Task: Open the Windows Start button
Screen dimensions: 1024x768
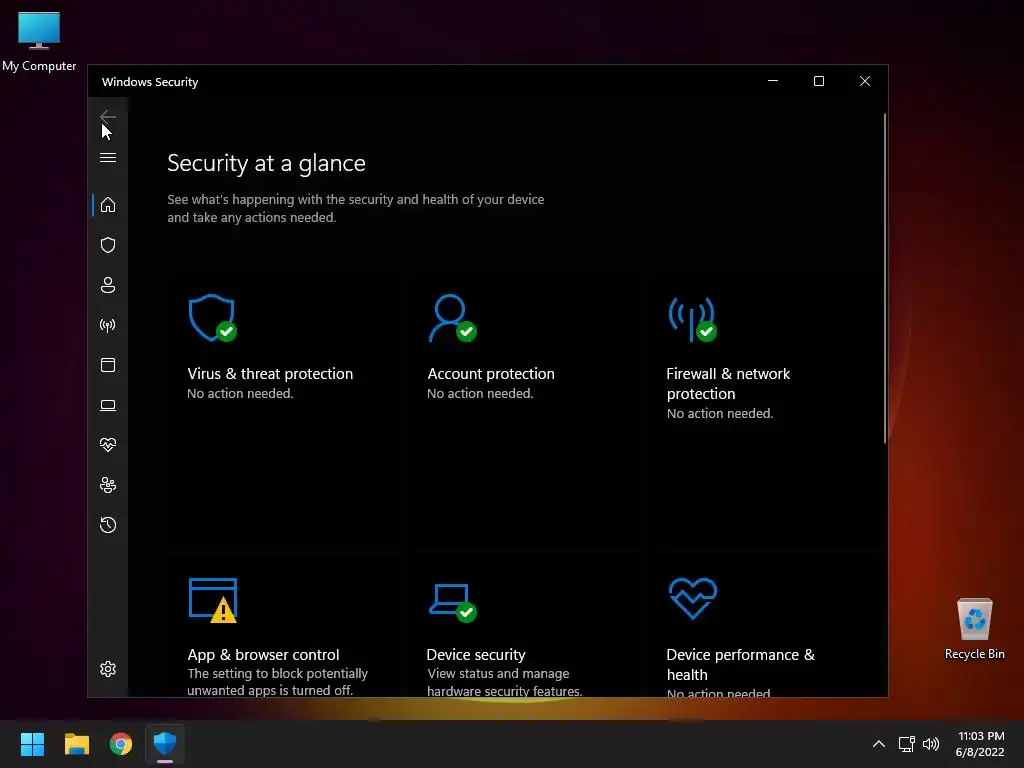Action: pyautogui.click(x=32, y=744)
